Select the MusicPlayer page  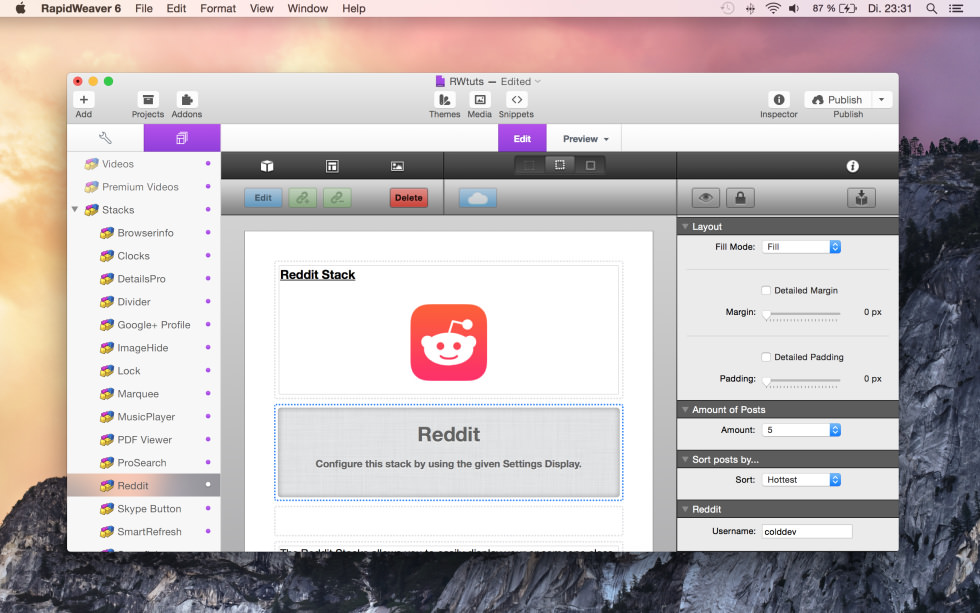(x=144, y=417)
